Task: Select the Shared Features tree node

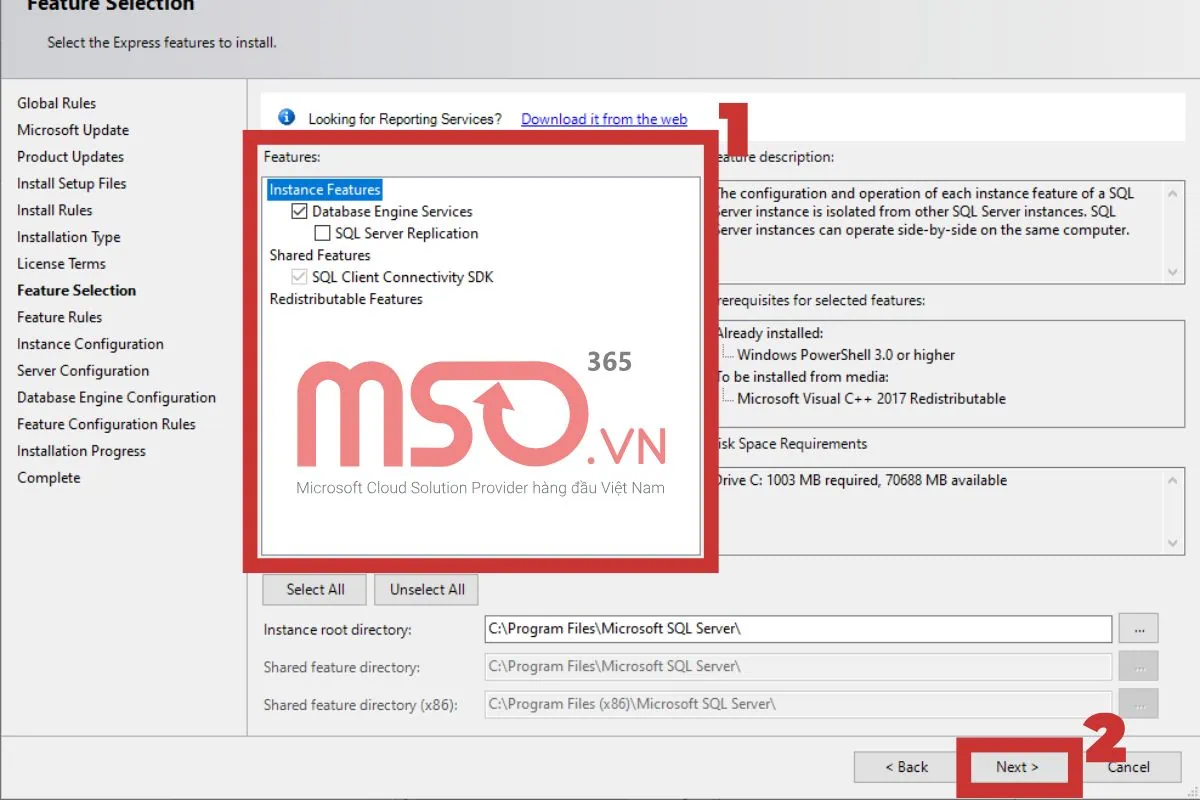Action: (x=319, y=255)
